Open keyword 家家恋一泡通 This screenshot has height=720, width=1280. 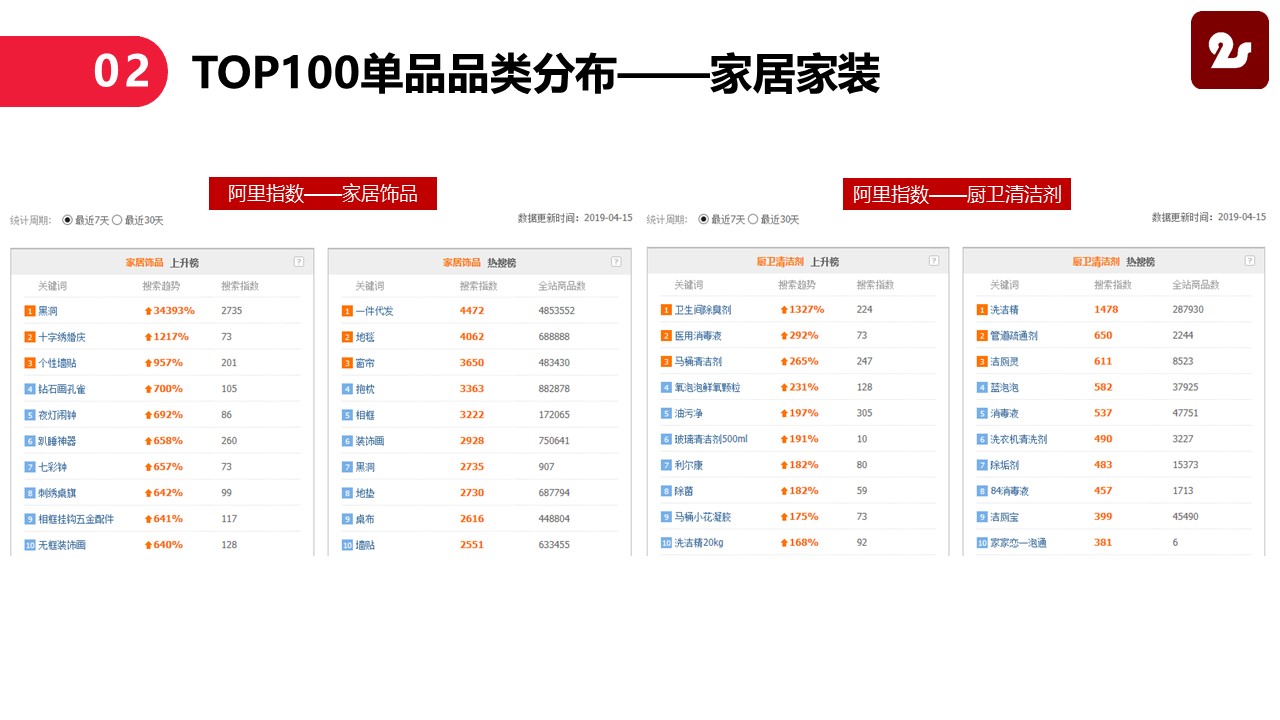(x=1018, y=544)
